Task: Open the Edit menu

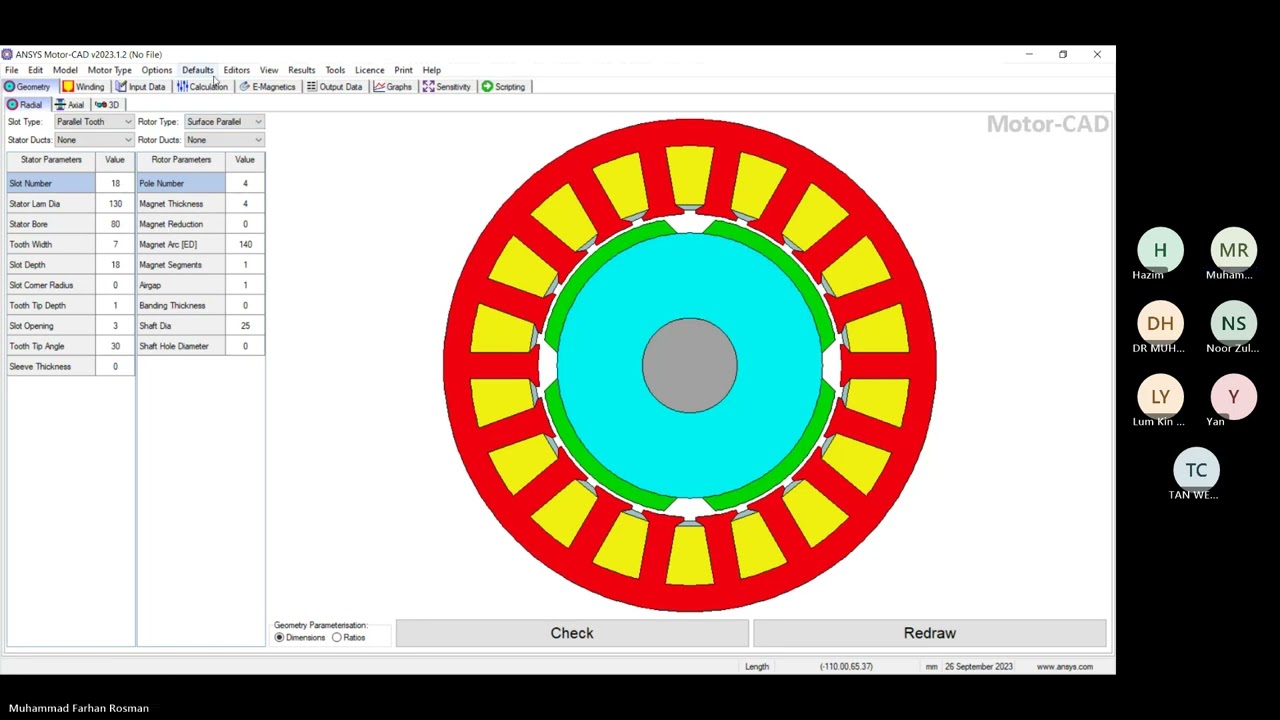Action: [35, 70]
